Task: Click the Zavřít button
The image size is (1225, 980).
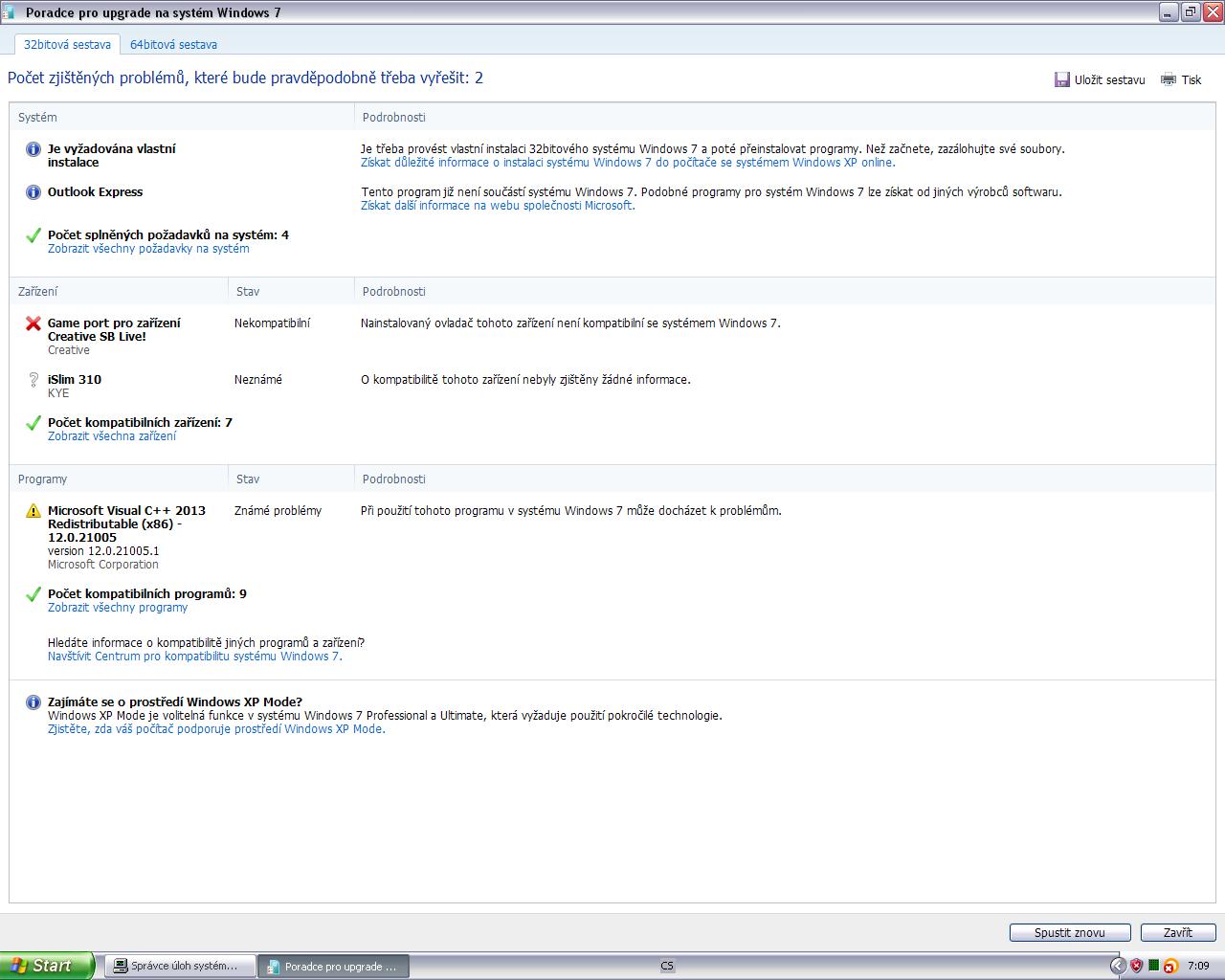Action: 1178,932
